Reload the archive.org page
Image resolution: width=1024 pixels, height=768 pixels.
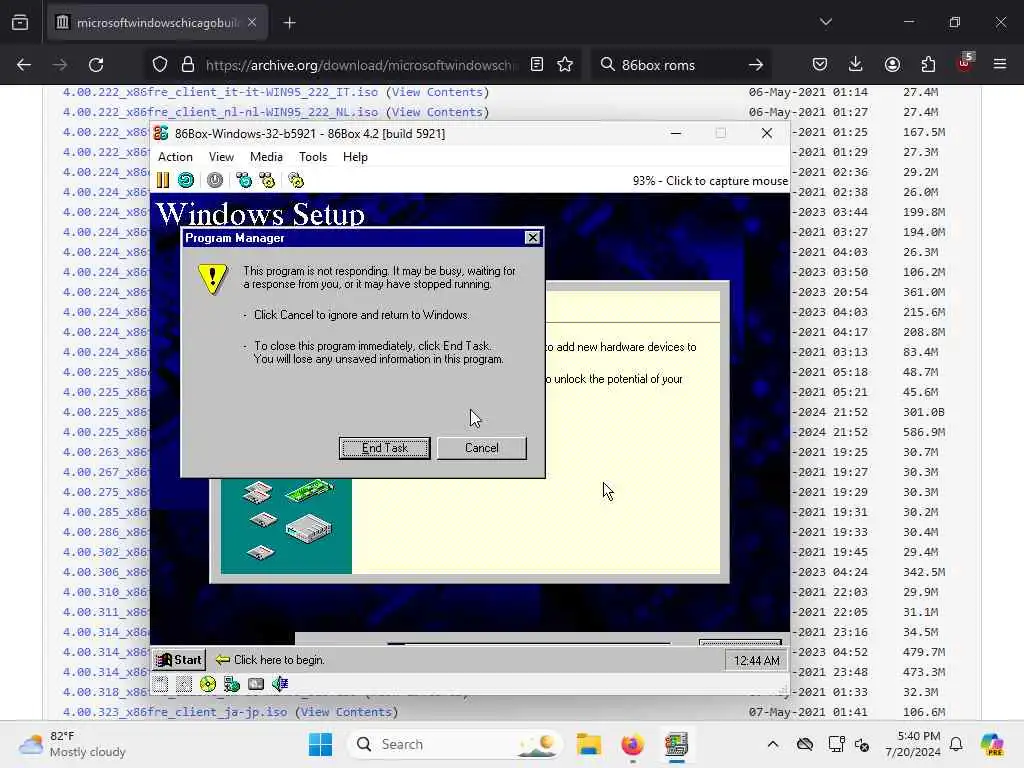pos(96,65)
